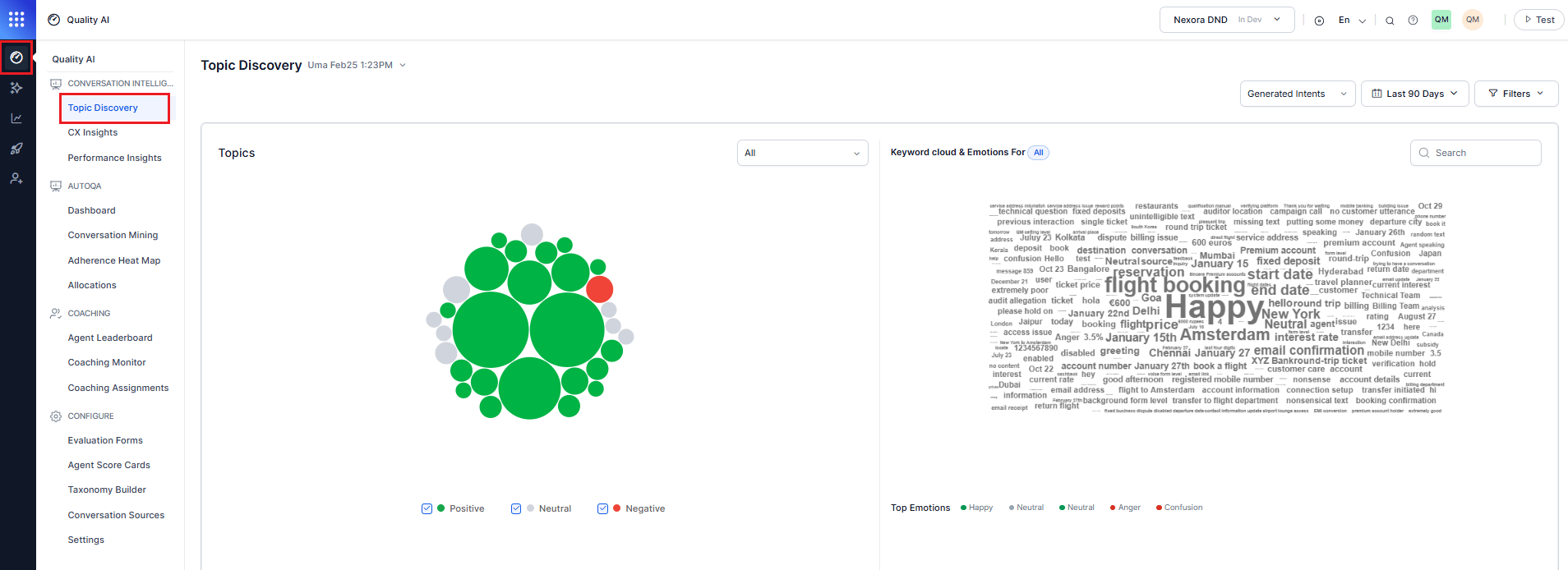The width and height of the screenshot is (1568, 570).
Task: Click the Conversation Intelligence section icon
Action: tap(56, 84)
